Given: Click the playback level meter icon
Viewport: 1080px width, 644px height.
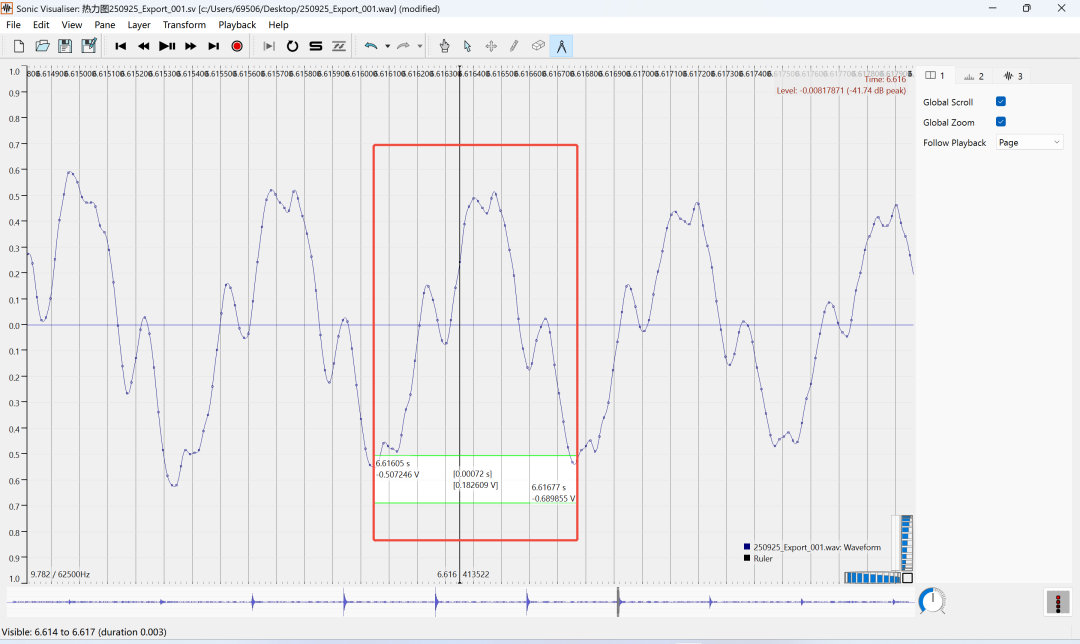Looking at the screenshot, I should tap(1058, 602).
